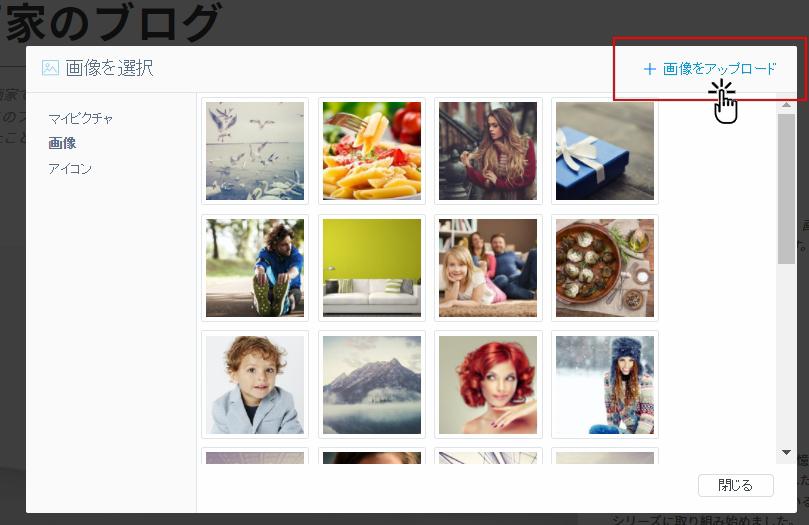Select the misty mountain landscape image
Screen dimensions: 809x525
(372, 385)
